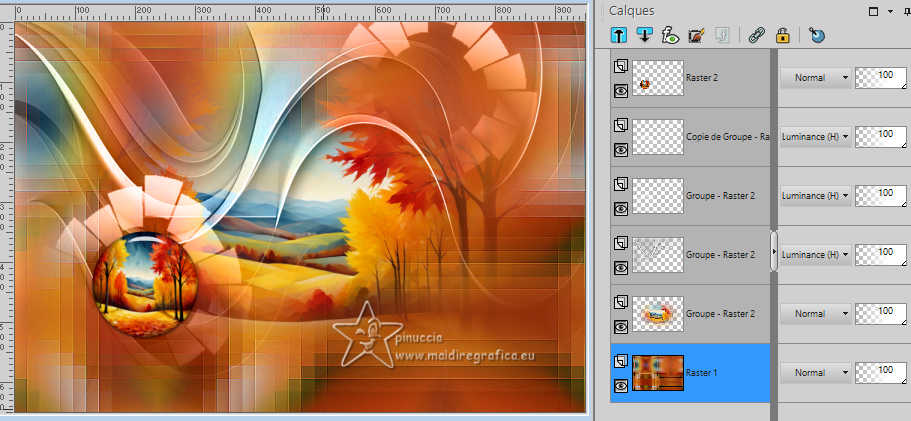Viewport: 911px width, 421px height.
Task: Click layer type icon of Raster 1
Action: click(x=621, y=362)
